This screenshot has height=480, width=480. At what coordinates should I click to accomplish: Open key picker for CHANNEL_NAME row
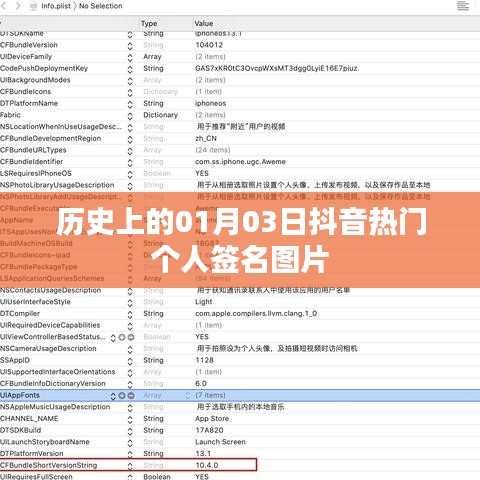(x=130, y=419)
